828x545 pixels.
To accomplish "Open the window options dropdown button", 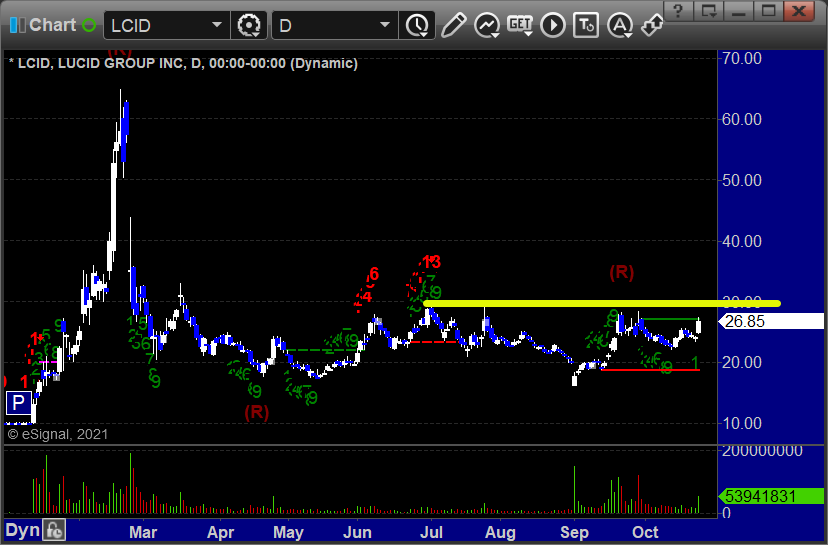I will (x=709, y=11).
